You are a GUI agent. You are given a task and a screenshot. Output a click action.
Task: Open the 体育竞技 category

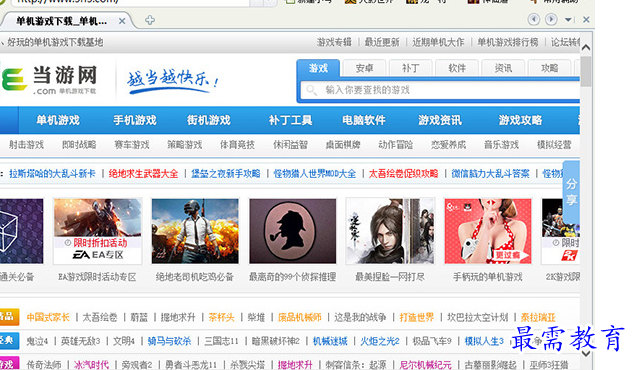237,144
